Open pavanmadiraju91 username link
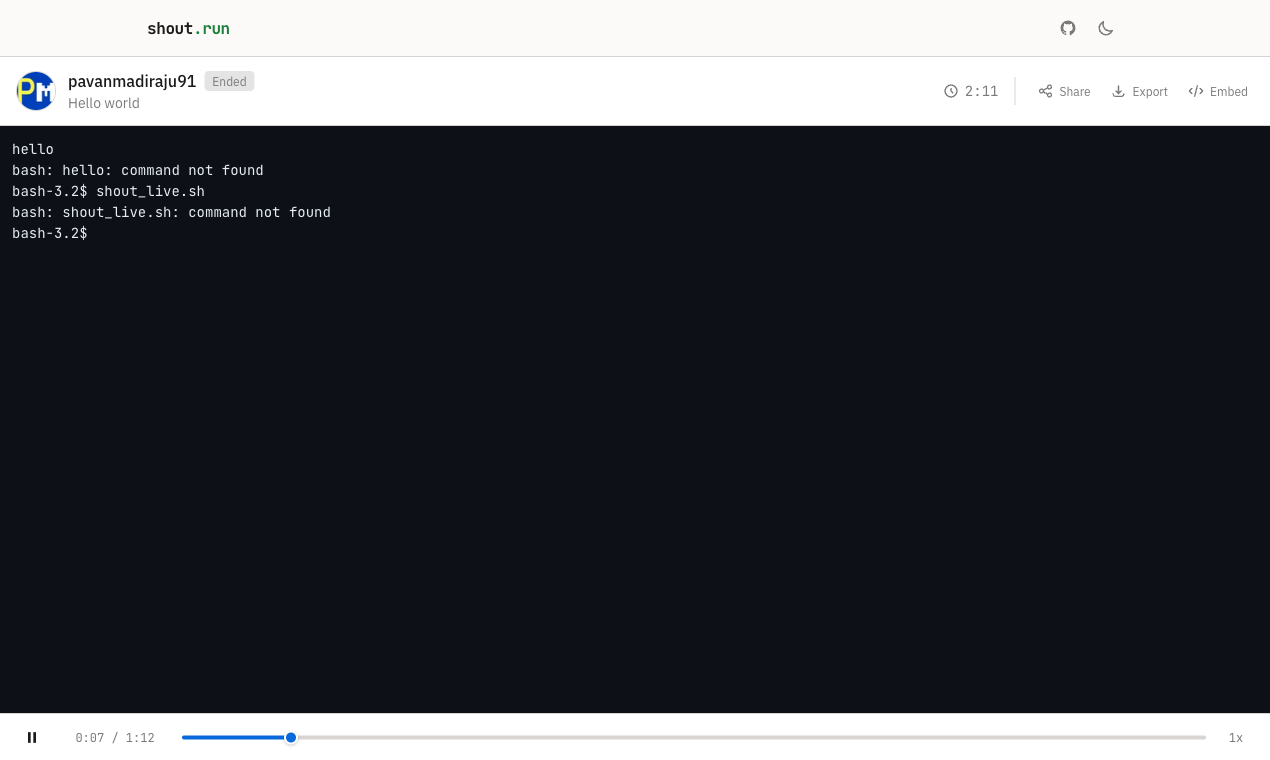1270x760 pixels. point(132,81)
